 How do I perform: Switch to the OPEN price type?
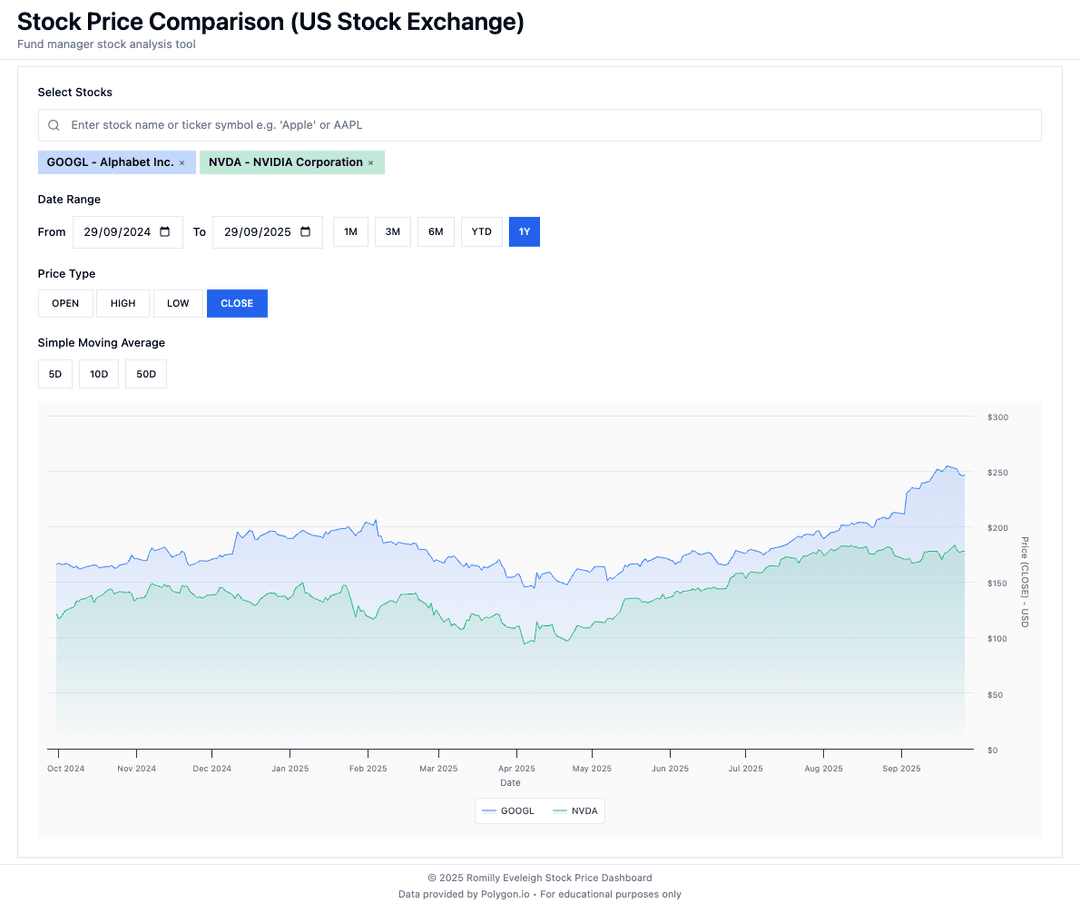[65, 303]
